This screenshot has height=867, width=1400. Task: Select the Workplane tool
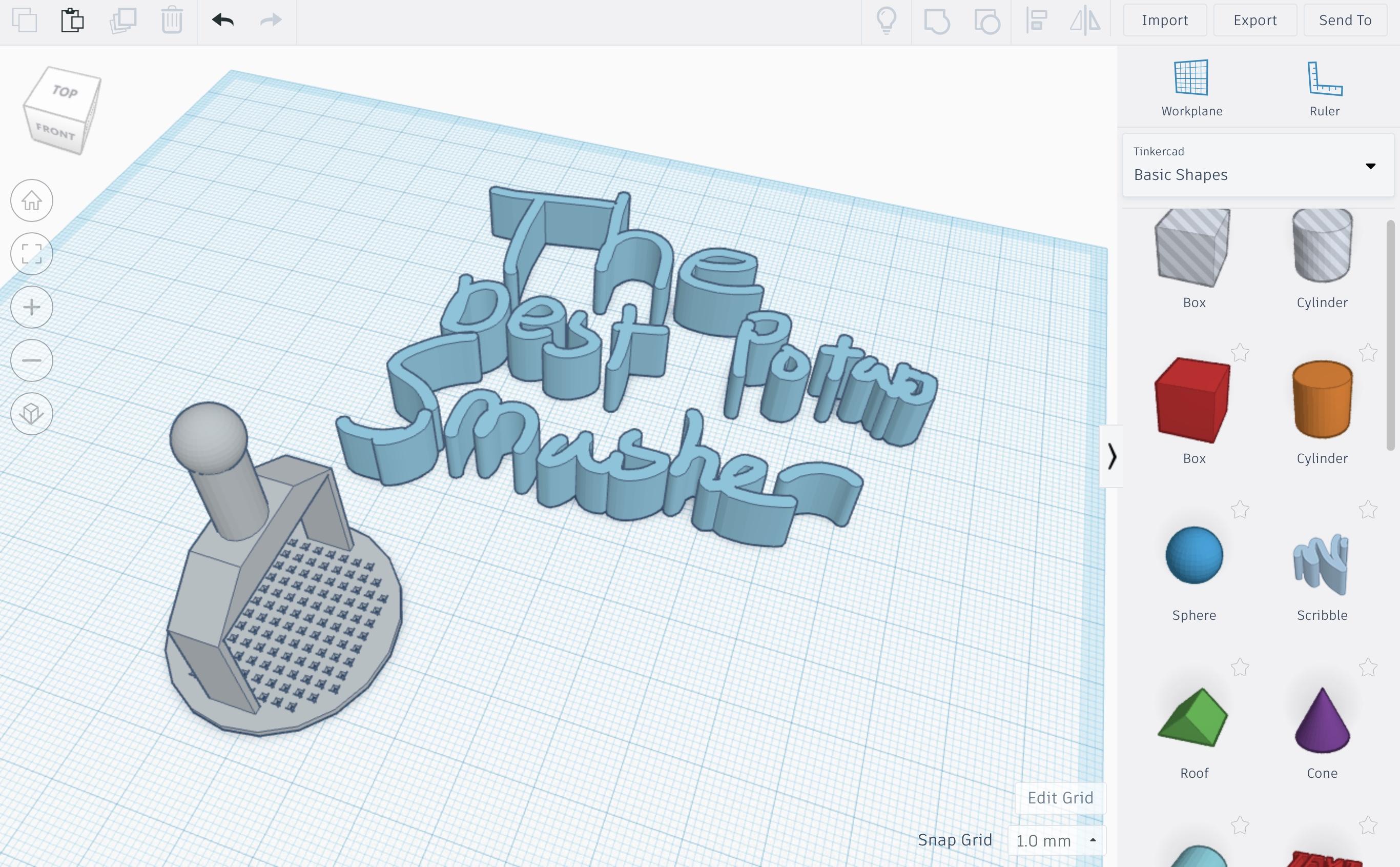(x=1191, y=88)
